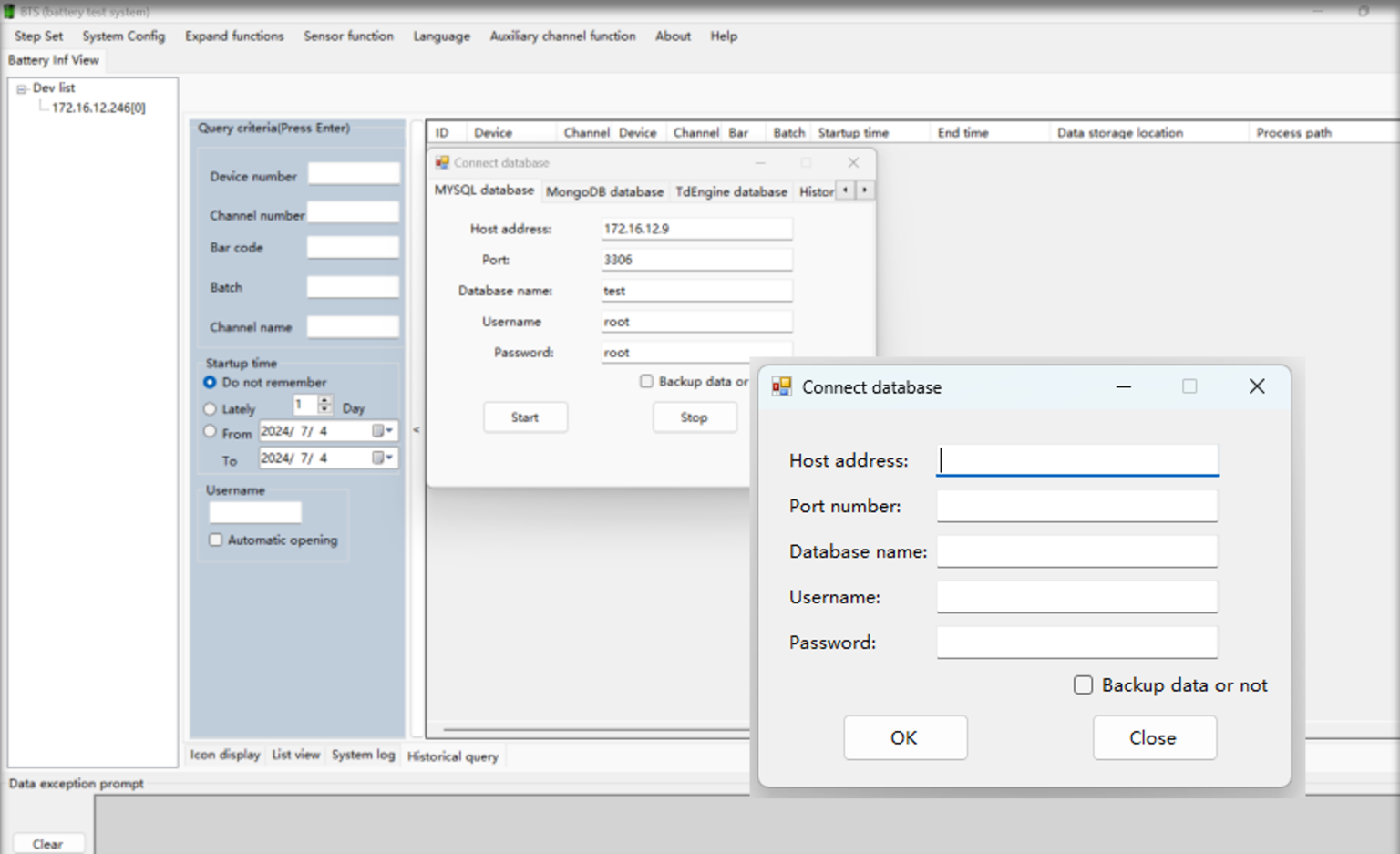Select the From startup time radio button

pos(209,432)
